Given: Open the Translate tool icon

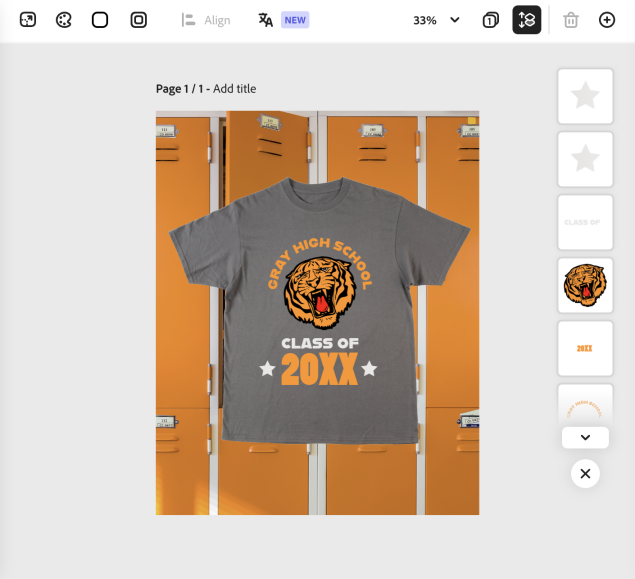Looking at the screenshot, I should tap(265, 20).
